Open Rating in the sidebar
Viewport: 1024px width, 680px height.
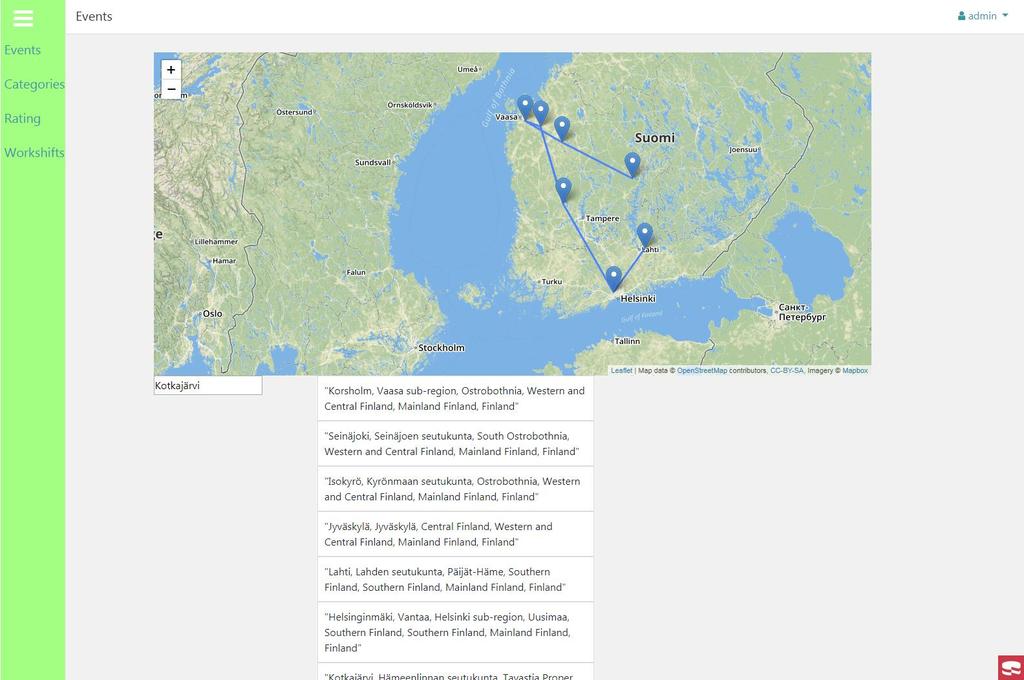(x=22, y=118)
